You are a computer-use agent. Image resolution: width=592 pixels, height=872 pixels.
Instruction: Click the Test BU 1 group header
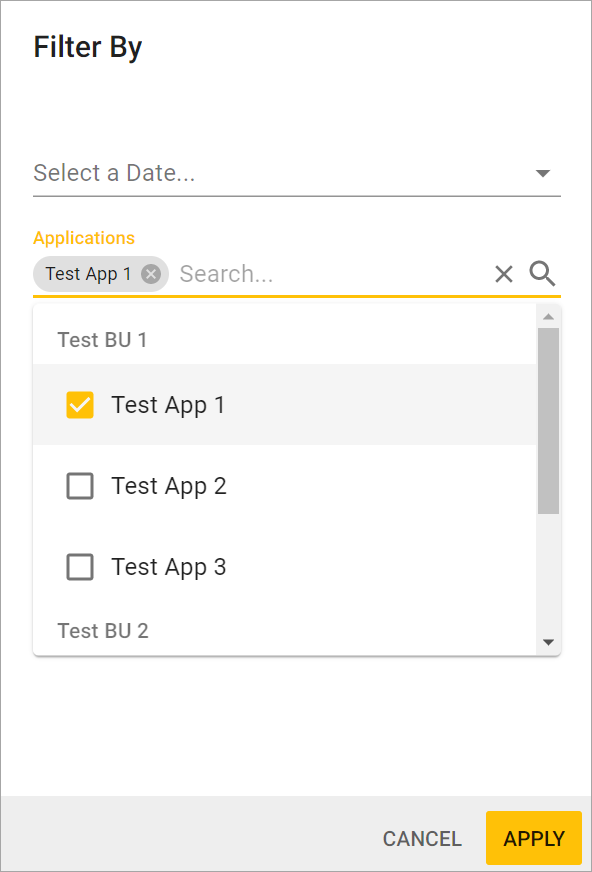pos(102,340)
